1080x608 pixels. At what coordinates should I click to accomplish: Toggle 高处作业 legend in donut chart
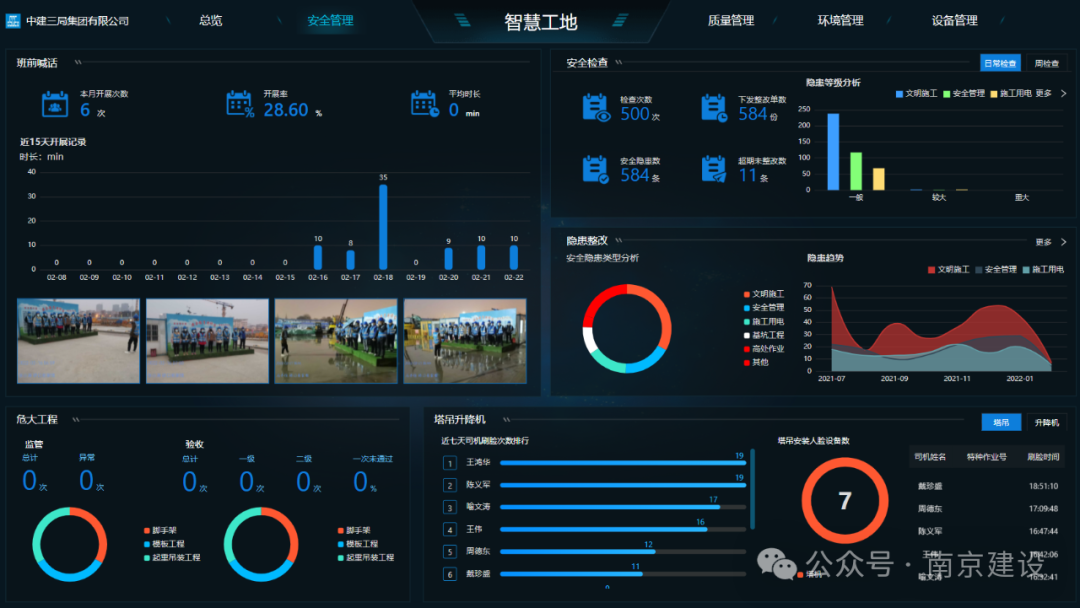pos(764,349)
